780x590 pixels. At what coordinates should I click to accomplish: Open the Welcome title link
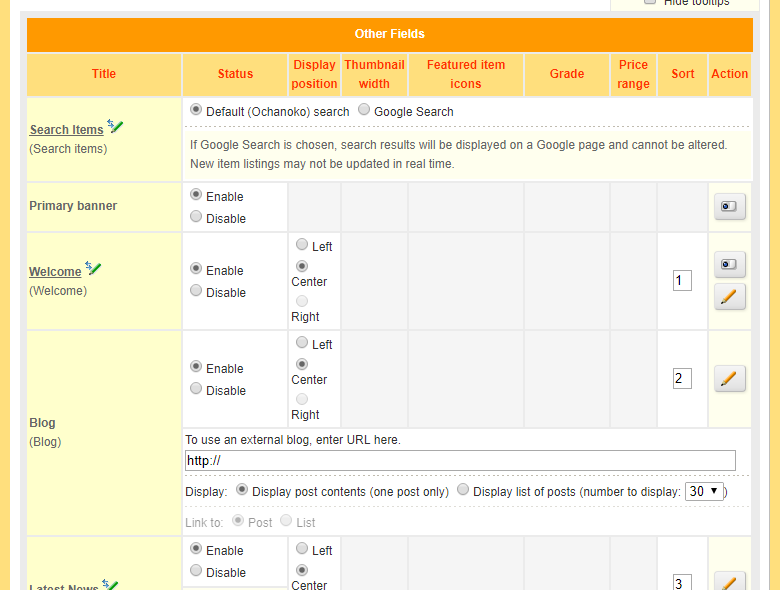pyautogui.click(x=55, y=272)
